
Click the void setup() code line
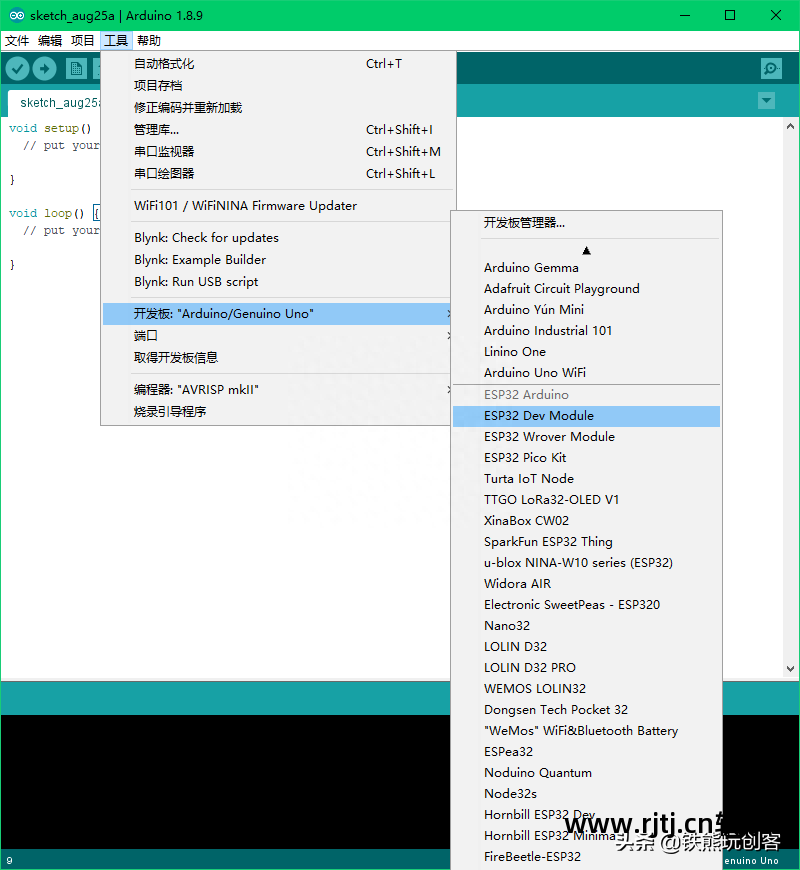point(50,129)
